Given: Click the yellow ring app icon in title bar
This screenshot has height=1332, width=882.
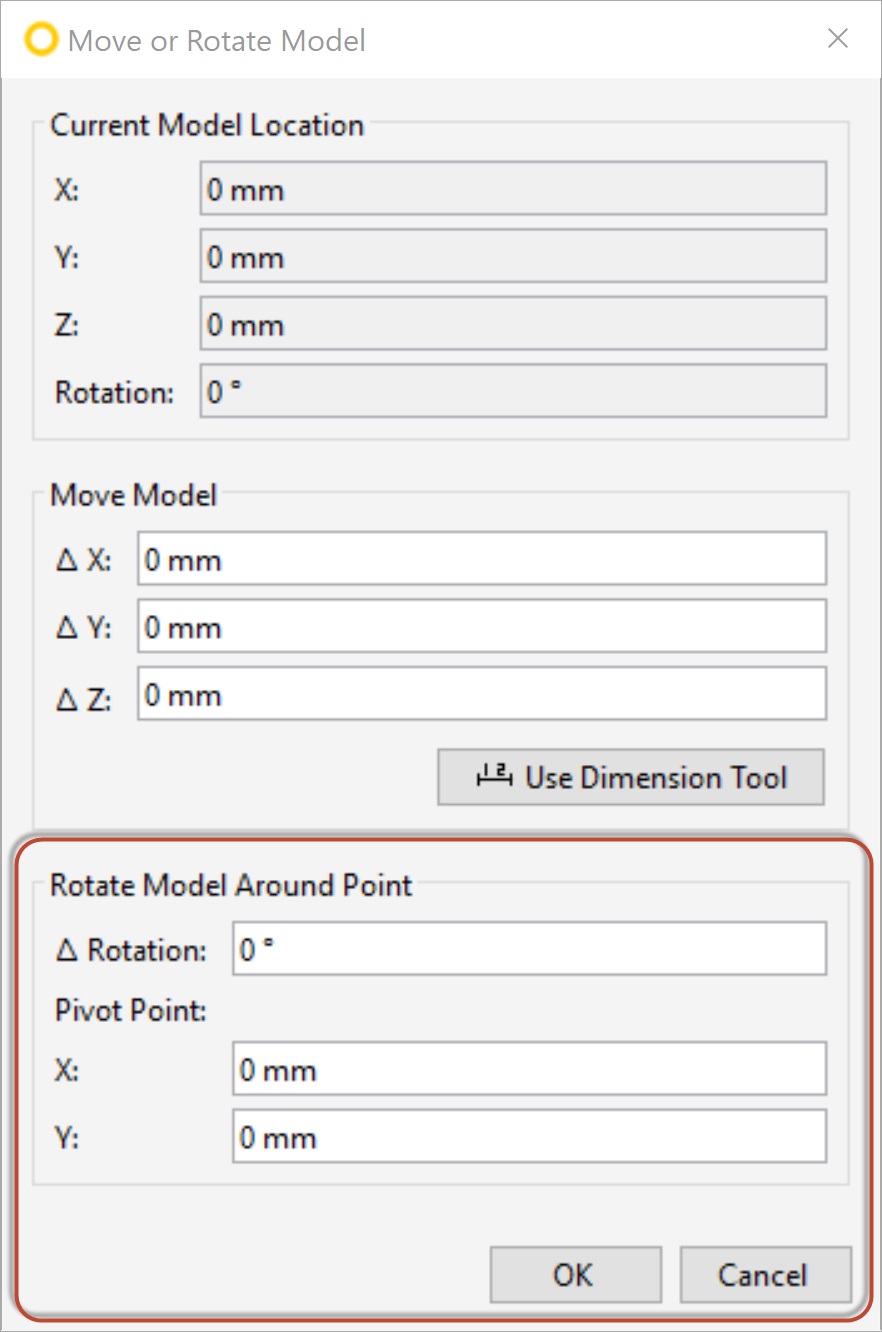Looking at the screenshot, I should click(41, 40).
